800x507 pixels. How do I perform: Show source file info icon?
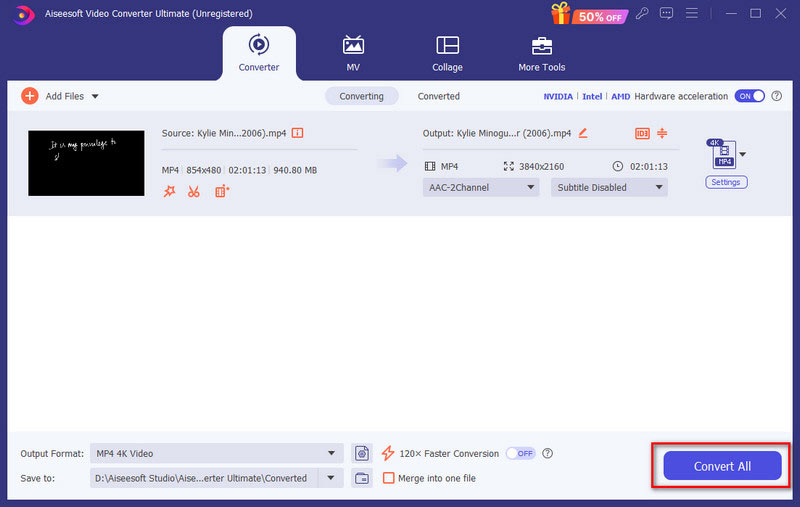(x=297, y=132)
